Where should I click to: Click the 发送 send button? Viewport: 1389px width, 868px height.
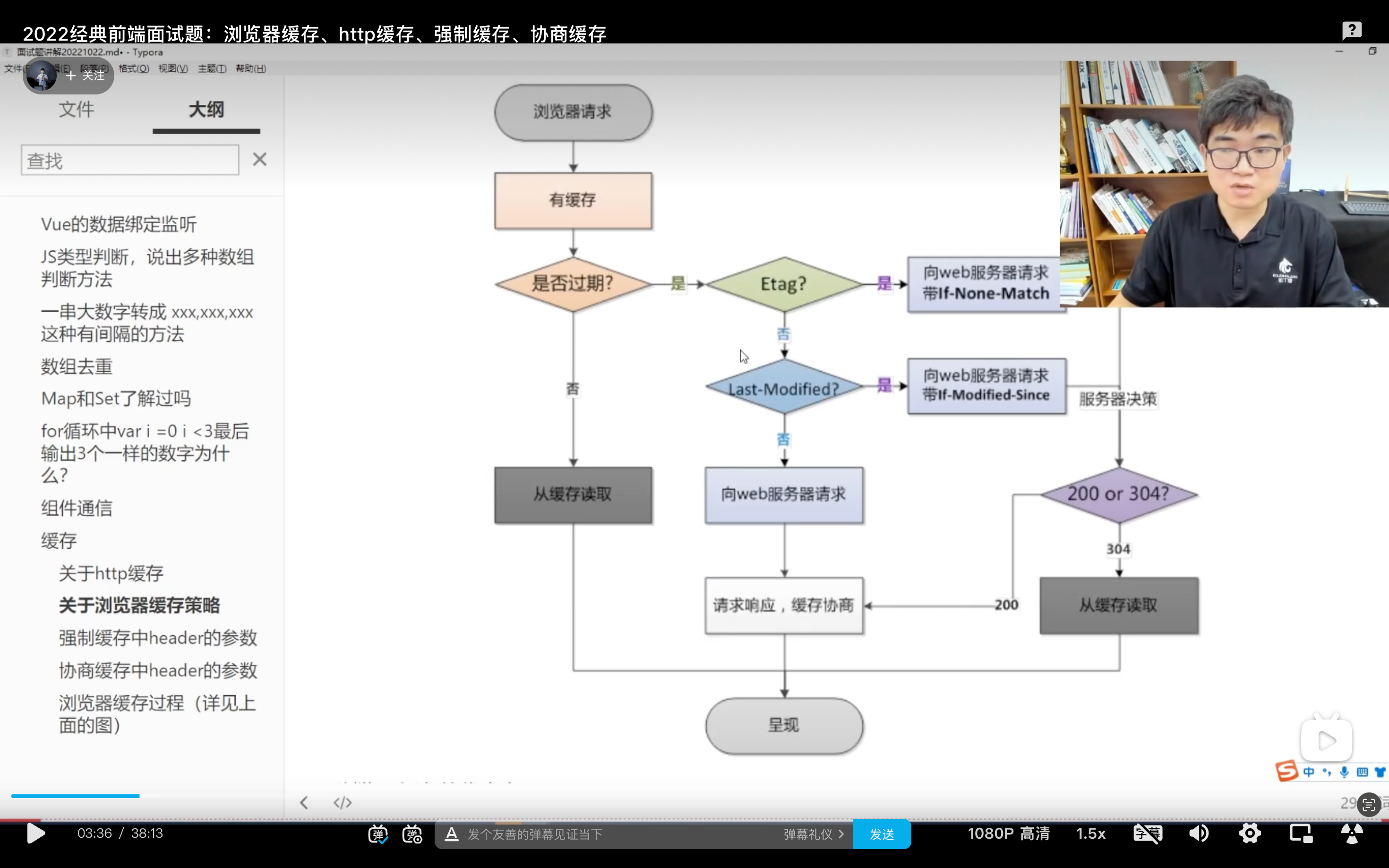(x=882, y=834)
